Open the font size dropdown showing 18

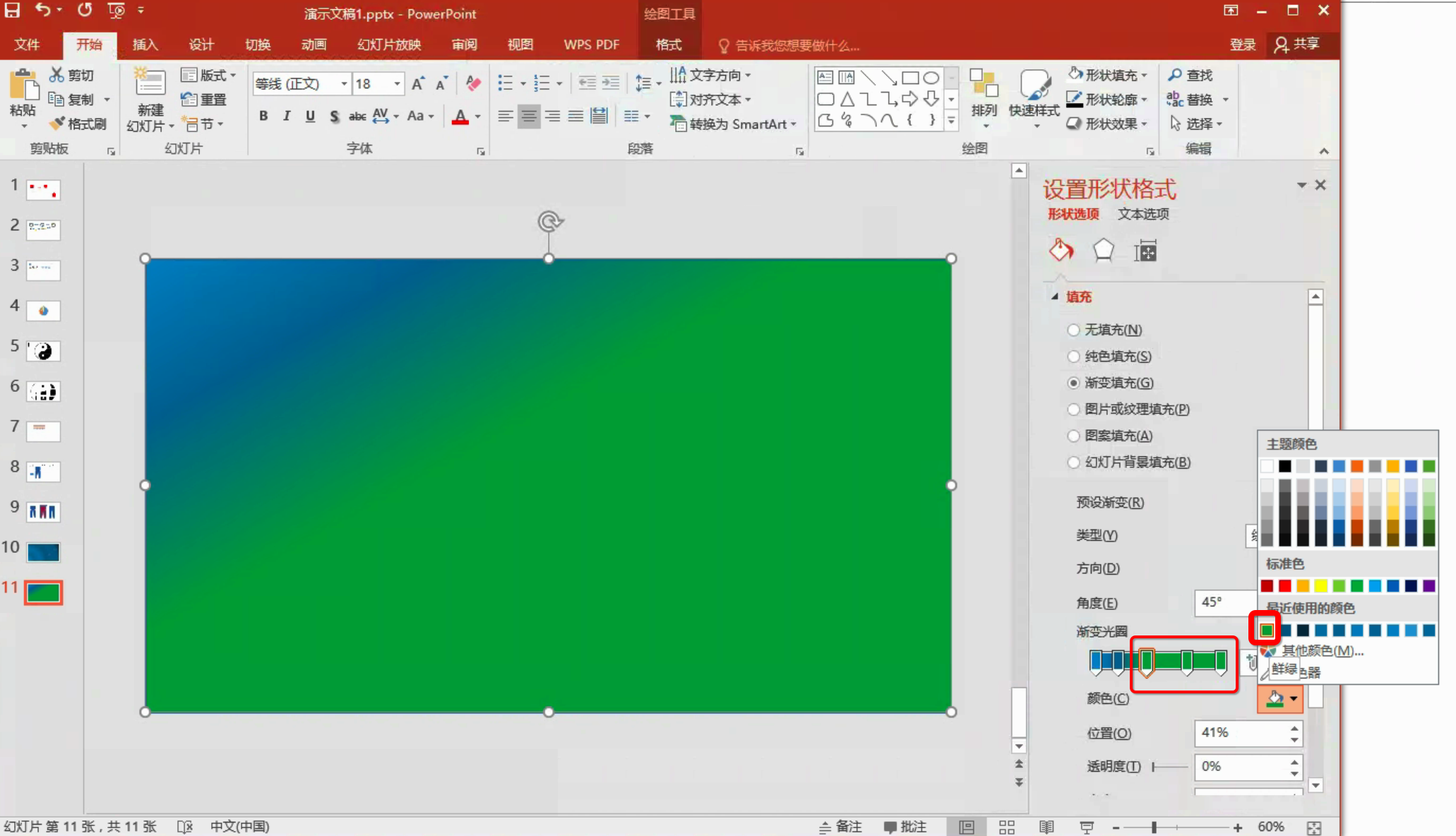tap(397, 83)
